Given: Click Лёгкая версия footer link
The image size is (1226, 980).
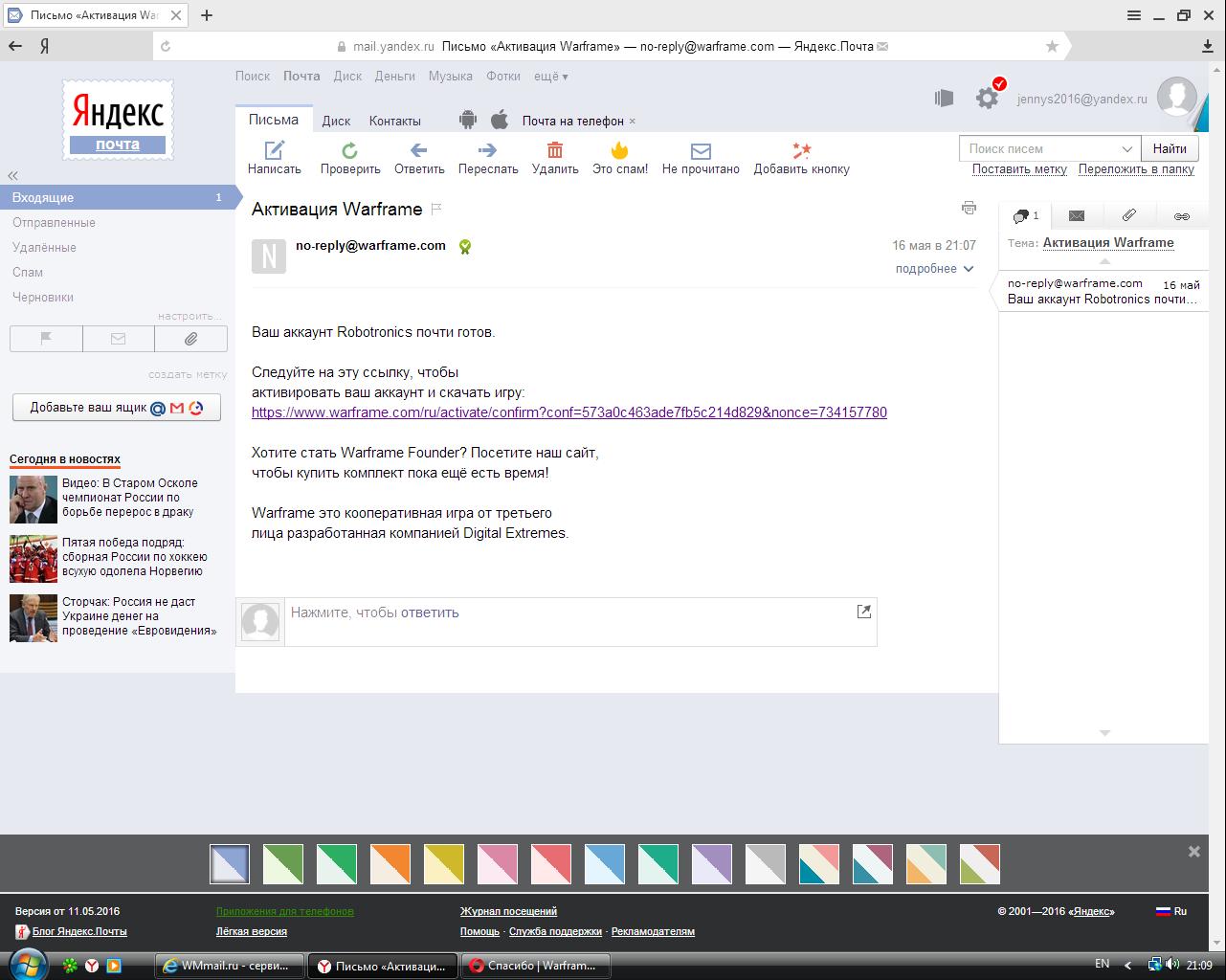Looking at the screenshot, I should point(252,931).
